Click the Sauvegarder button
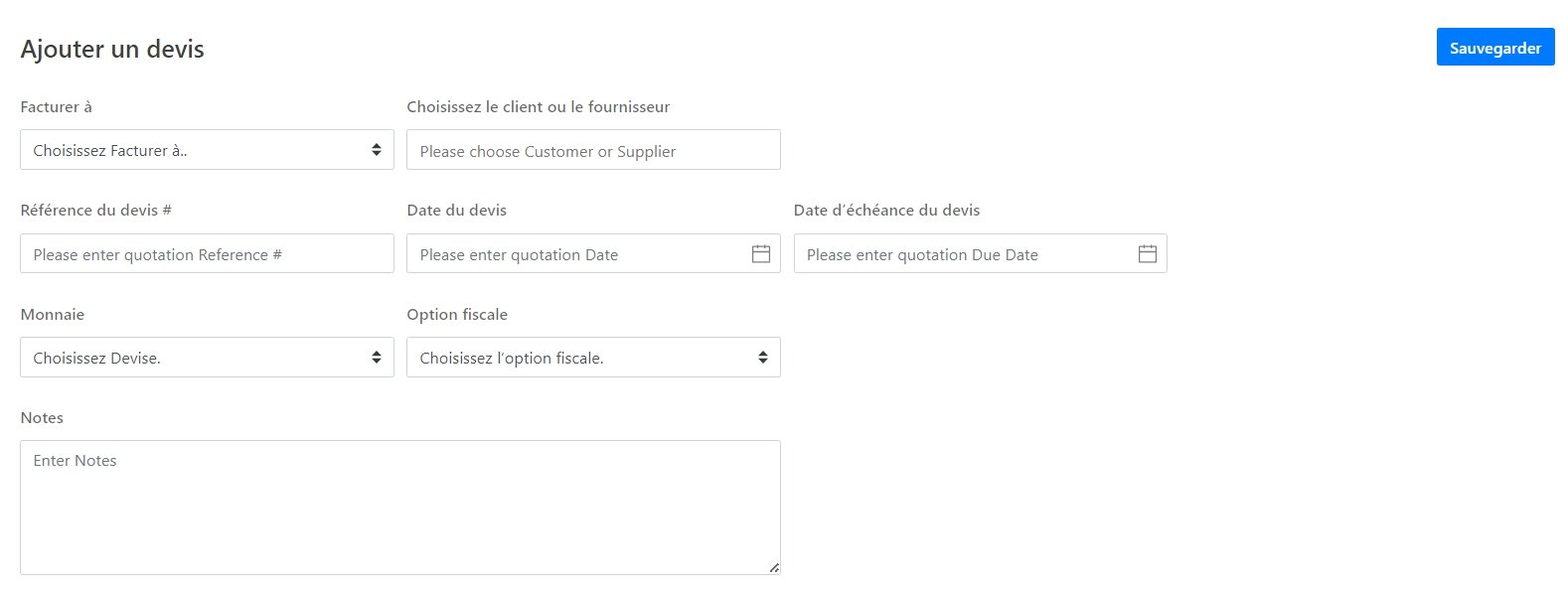This screenshot has width=1568, height=592. [x=1494, y=48]
